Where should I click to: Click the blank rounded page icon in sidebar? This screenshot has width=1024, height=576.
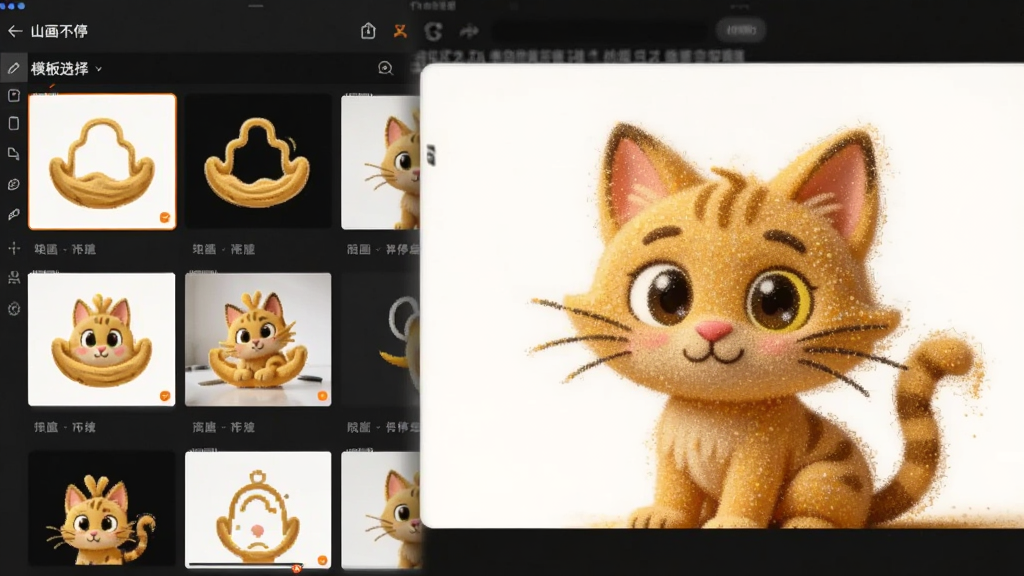14,123
